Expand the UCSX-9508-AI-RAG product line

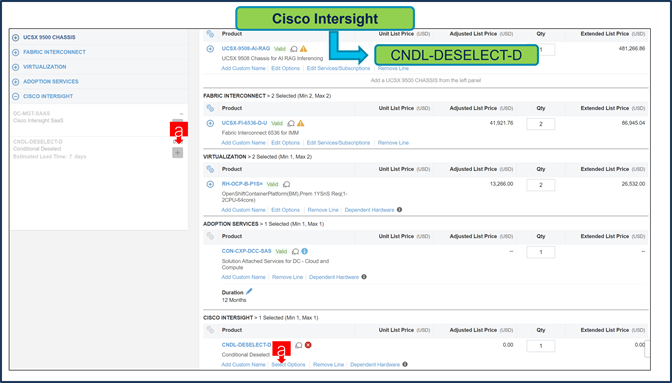pyautogui.click(x=210, y=49)
